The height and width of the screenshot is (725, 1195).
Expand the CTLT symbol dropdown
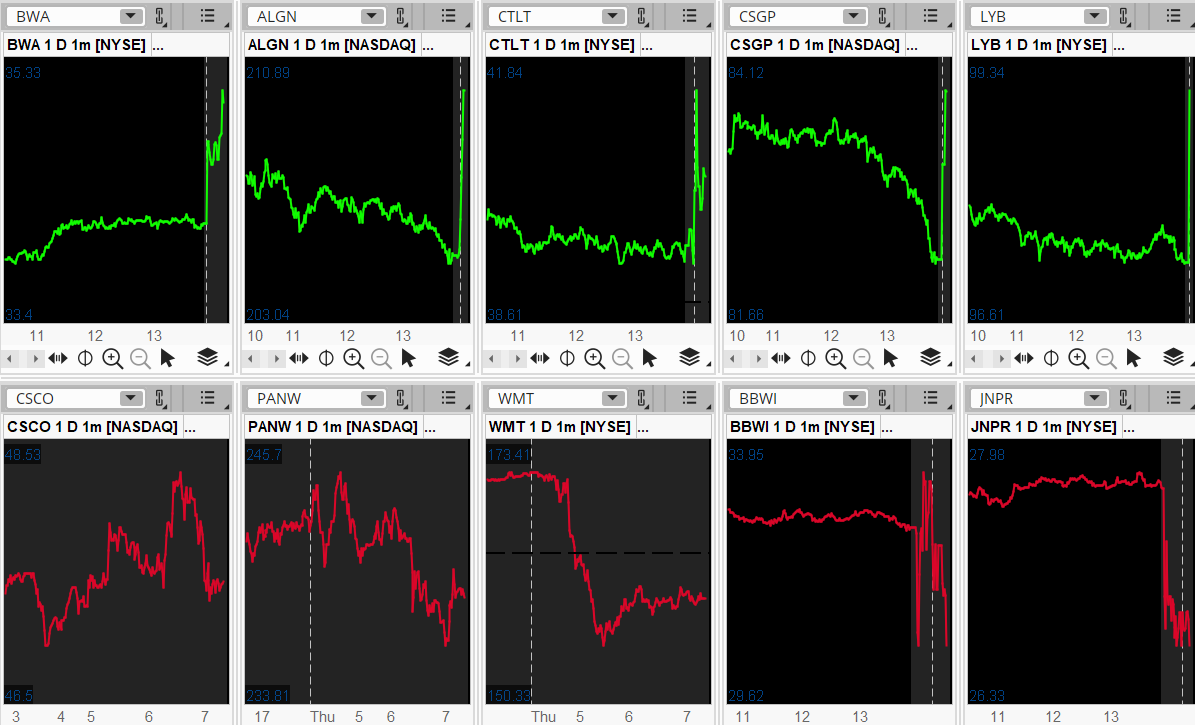coord(613,16)
